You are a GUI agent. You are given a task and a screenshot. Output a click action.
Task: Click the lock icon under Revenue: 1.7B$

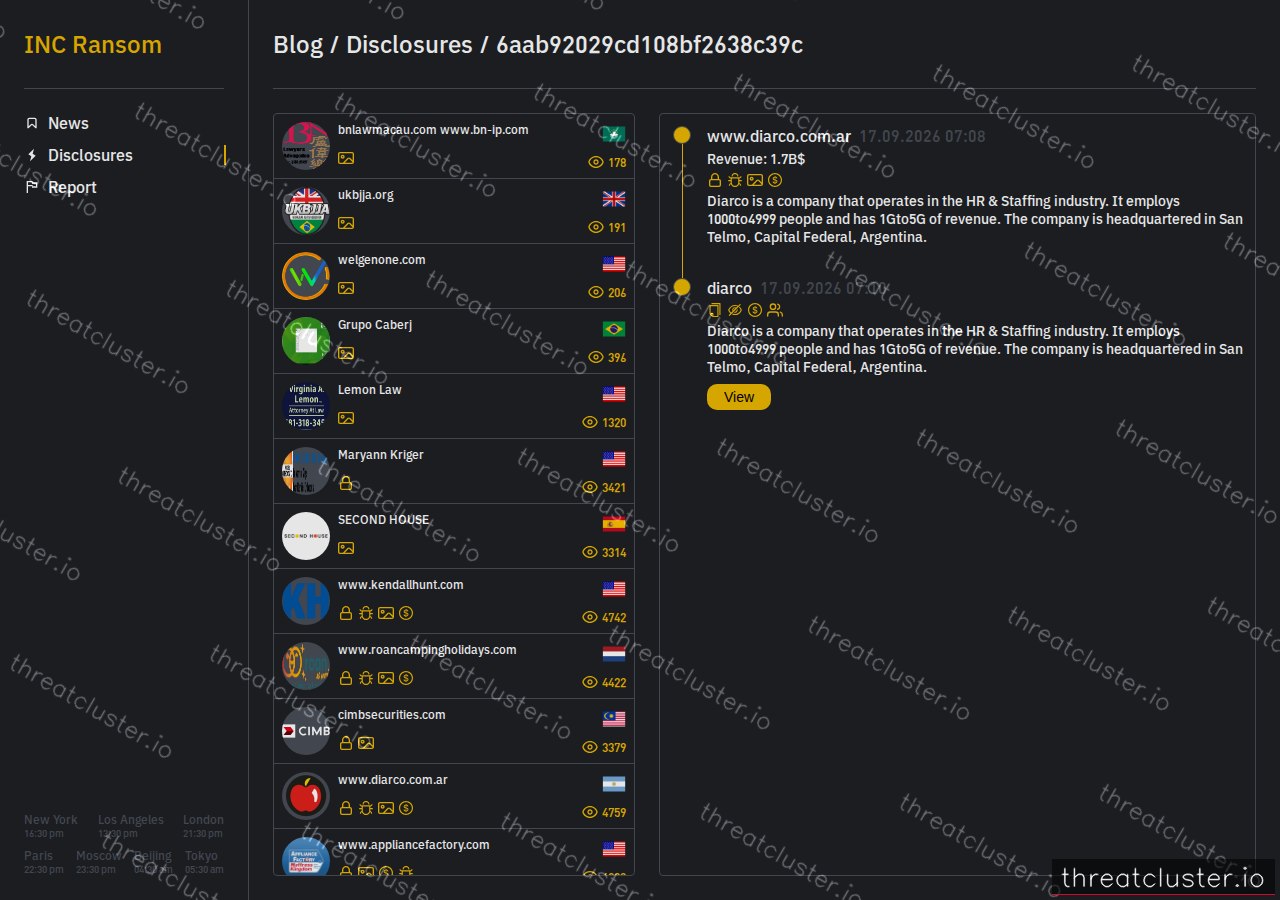click(x=715, y=181)
